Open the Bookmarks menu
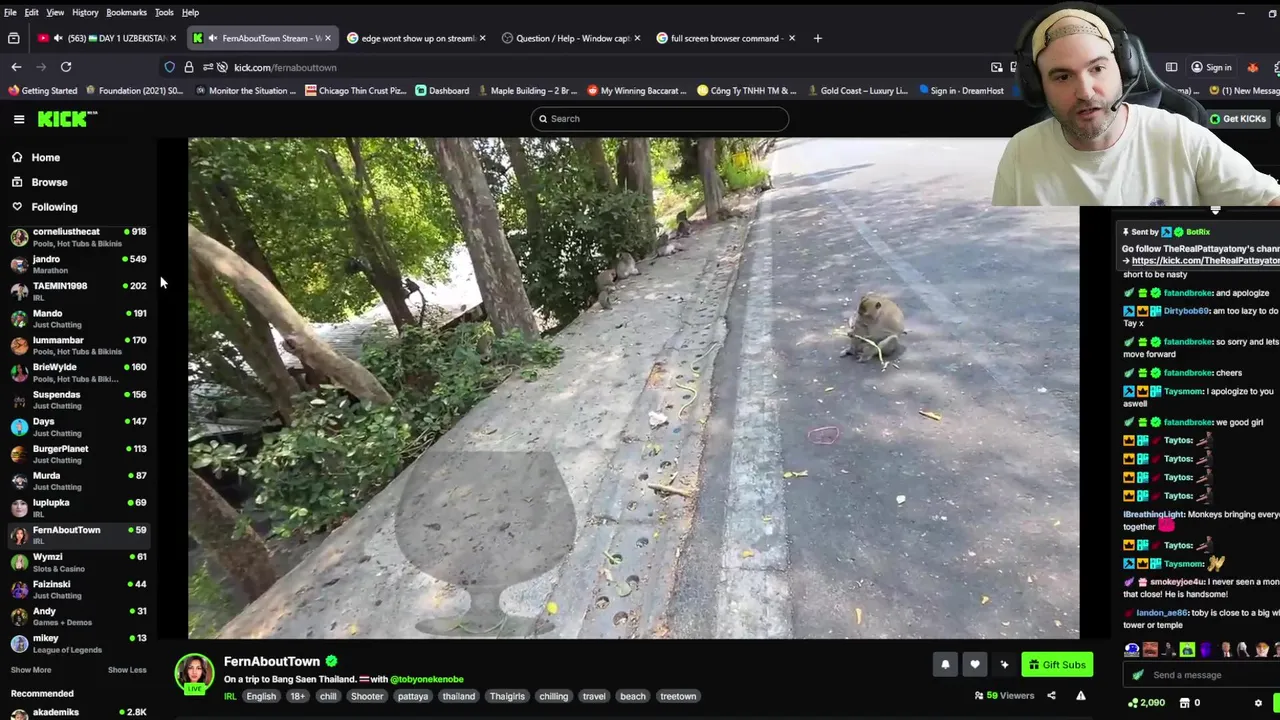Viewport: 1280px width, 720px height. coord(126,12)
